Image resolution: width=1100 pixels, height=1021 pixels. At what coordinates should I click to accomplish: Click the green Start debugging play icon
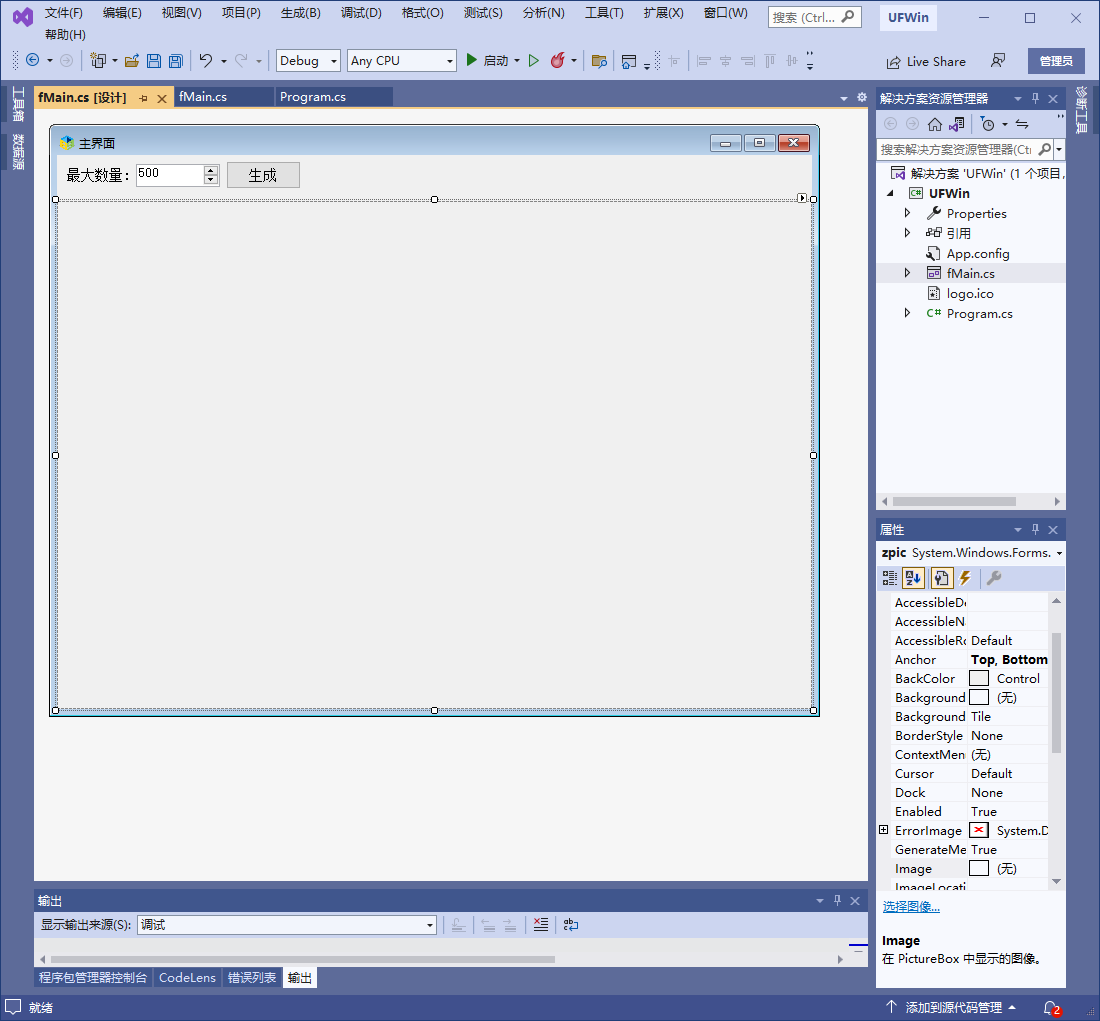[471, 60]
